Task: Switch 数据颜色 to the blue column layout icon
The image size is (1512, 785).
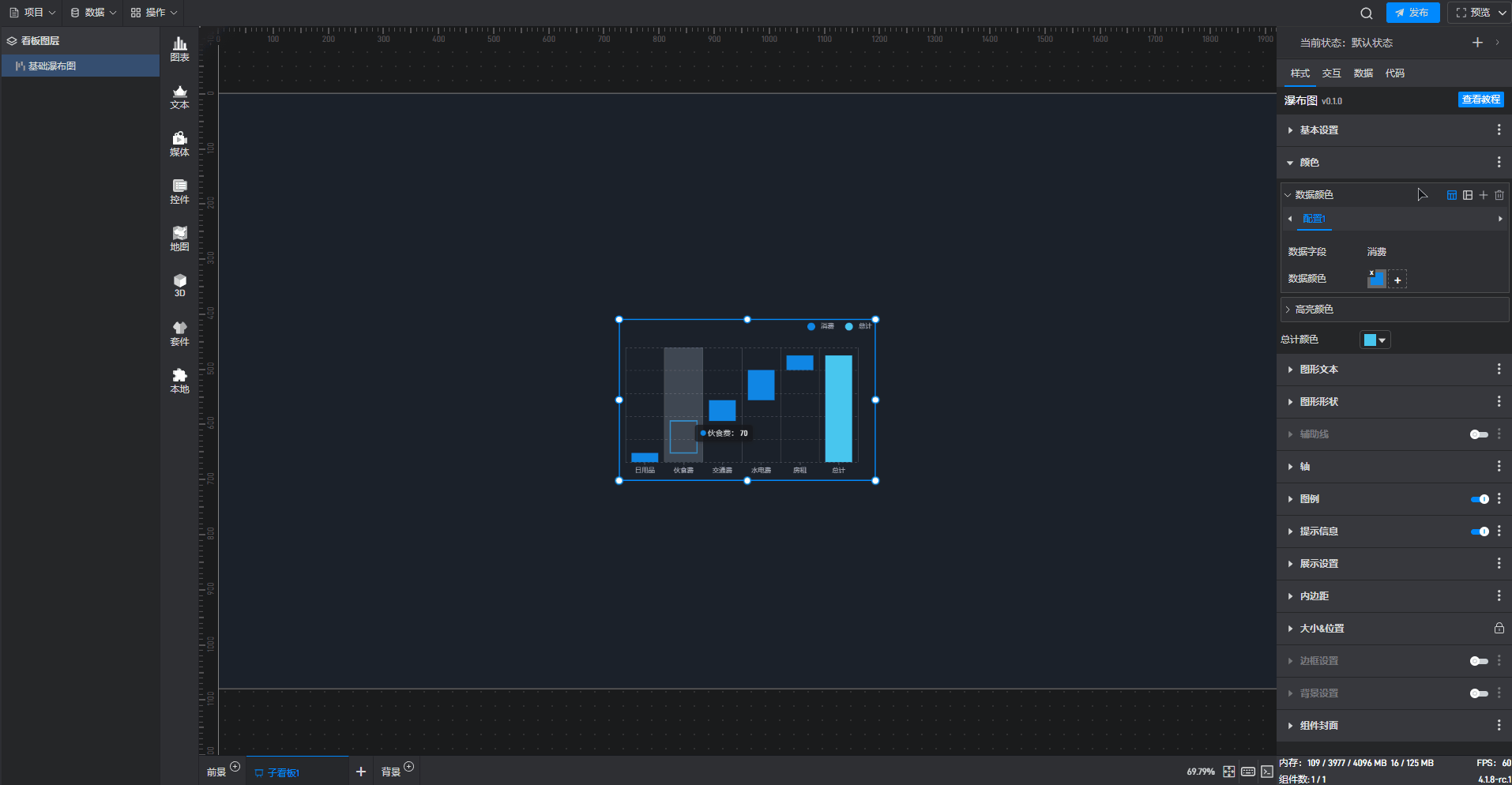Action: 1452,195
